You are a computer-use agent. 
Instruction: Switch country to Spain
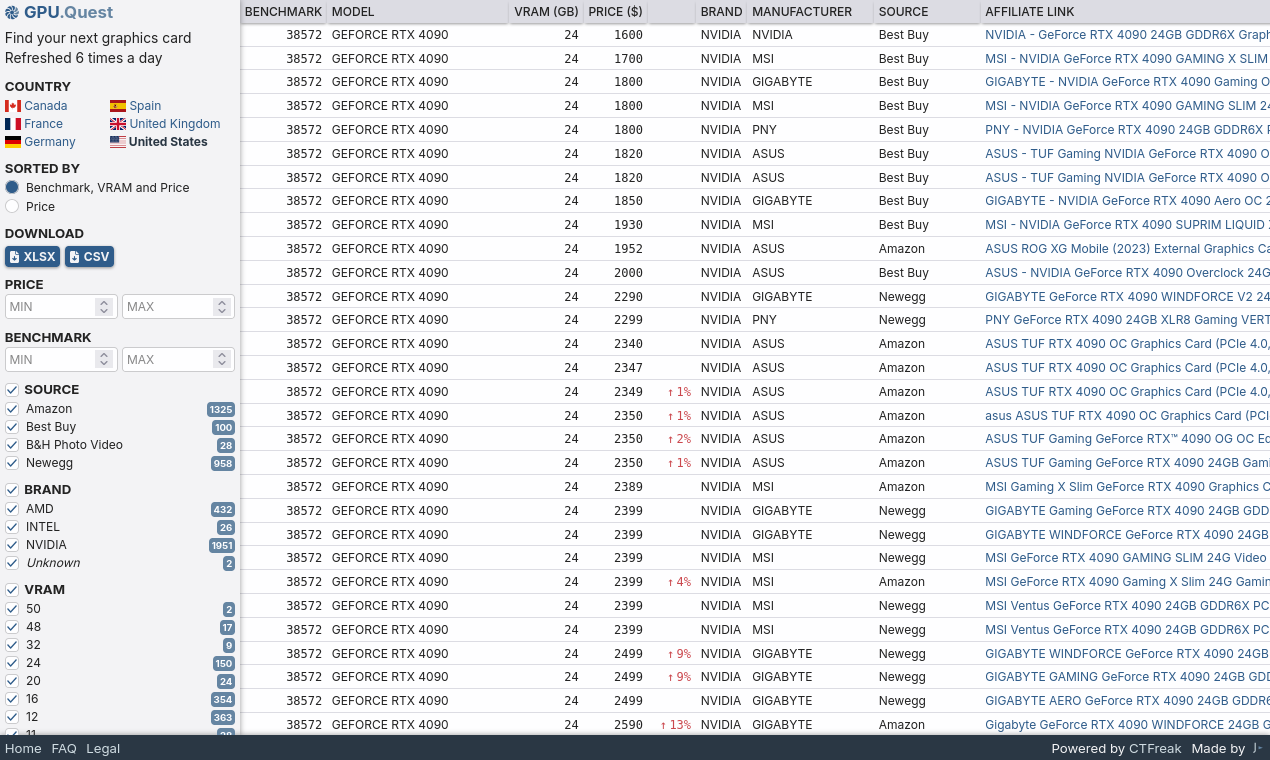(145, 106)
